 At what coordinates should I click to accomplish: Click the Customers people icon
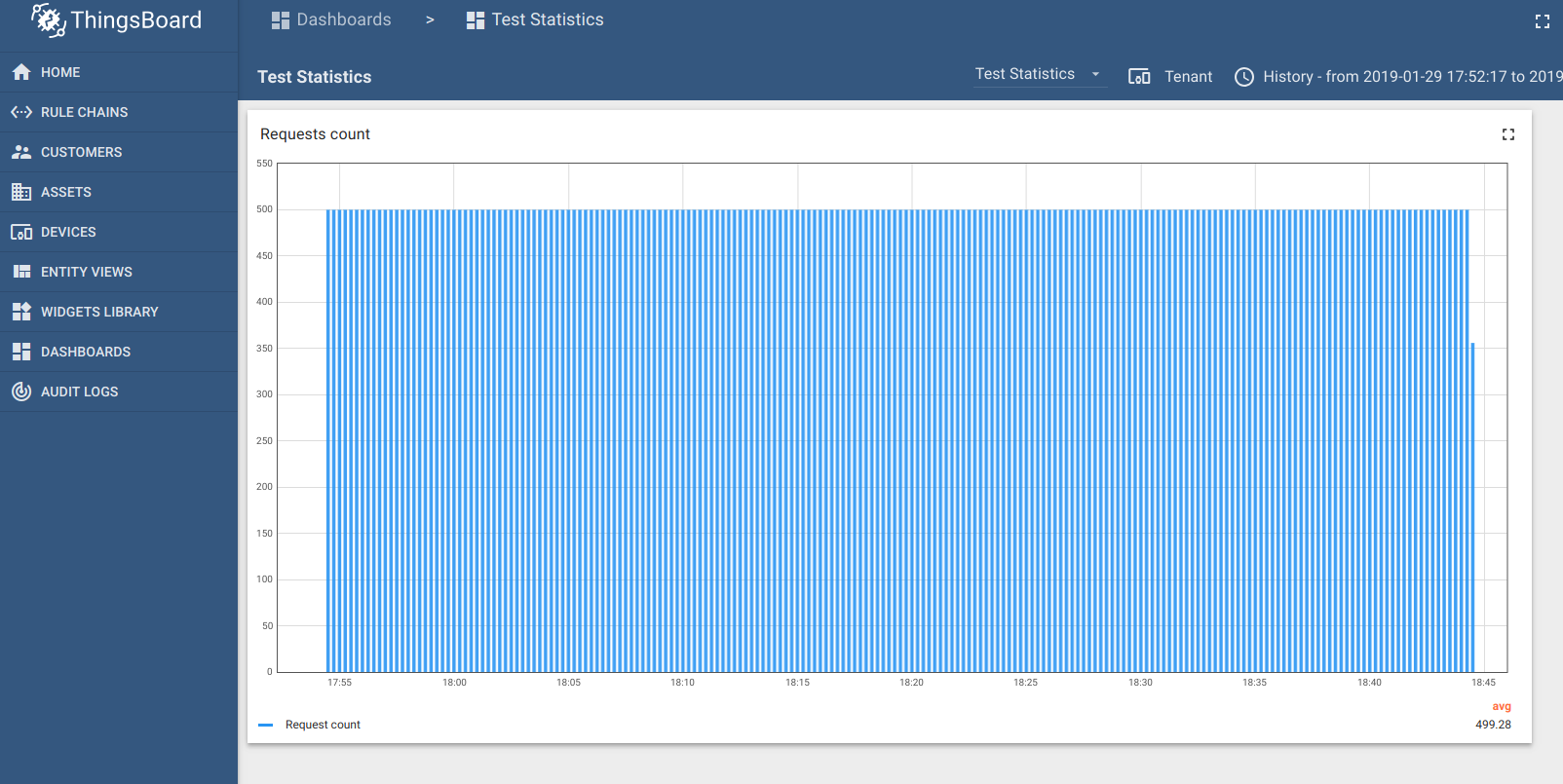21,152
